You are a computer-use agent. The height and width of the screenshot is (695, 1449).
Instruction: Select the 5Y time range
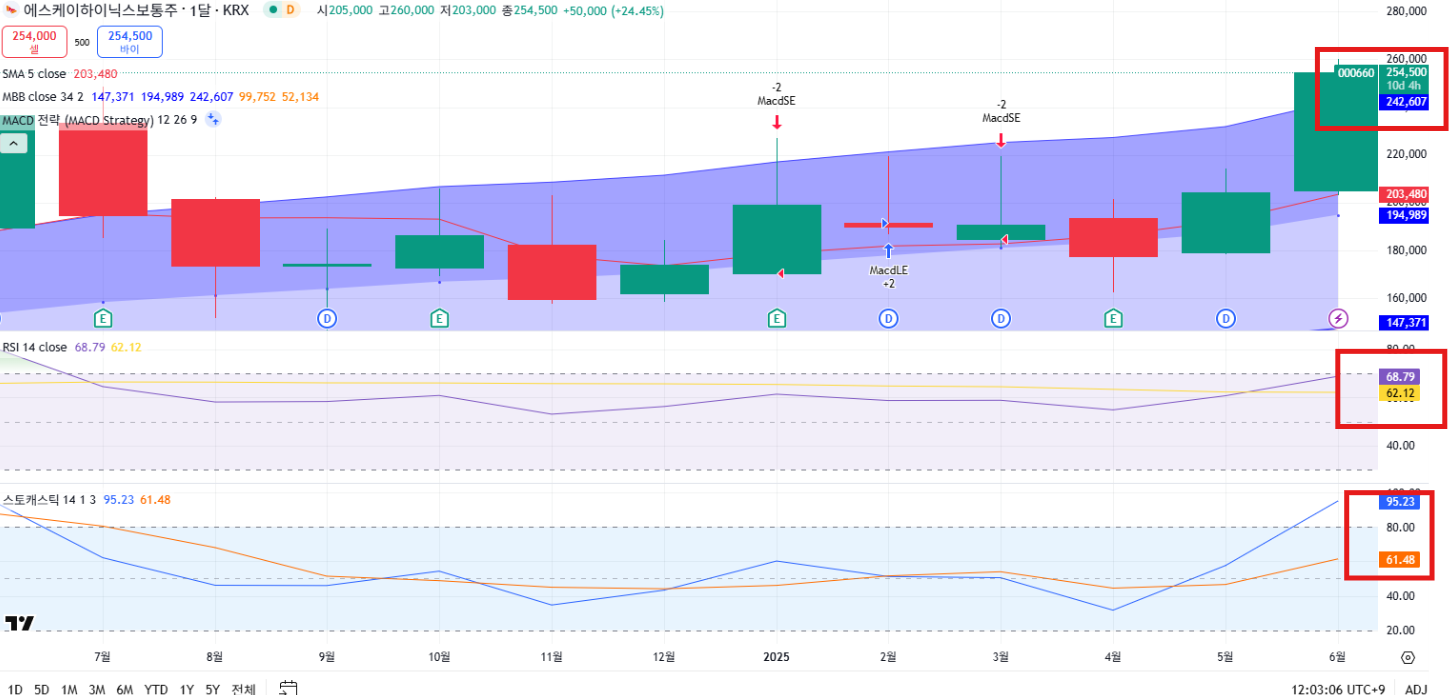pyautogui.click(x=213, y=689)
